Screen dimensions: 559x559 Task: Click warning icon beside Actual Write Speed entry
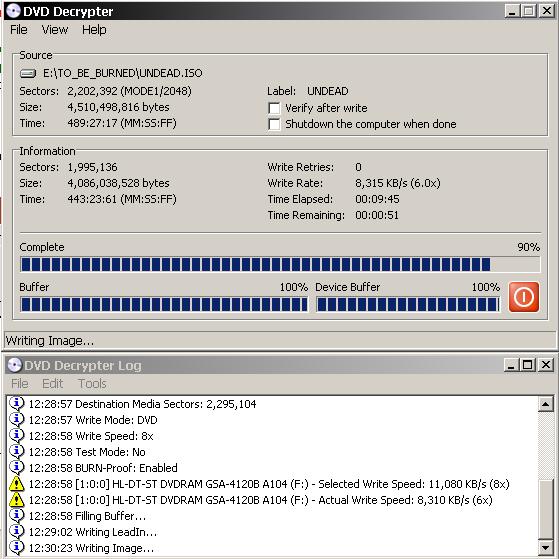pos(16,500)
